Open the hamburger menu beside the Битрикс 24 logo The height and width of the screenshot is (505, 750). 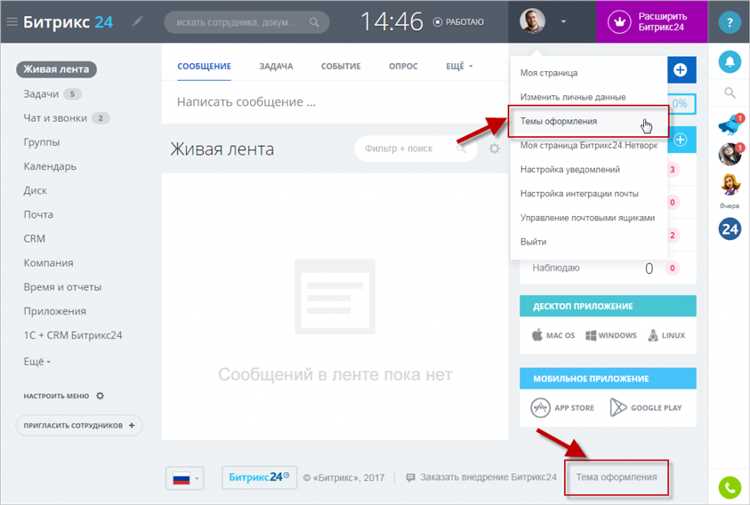point(11,22)
